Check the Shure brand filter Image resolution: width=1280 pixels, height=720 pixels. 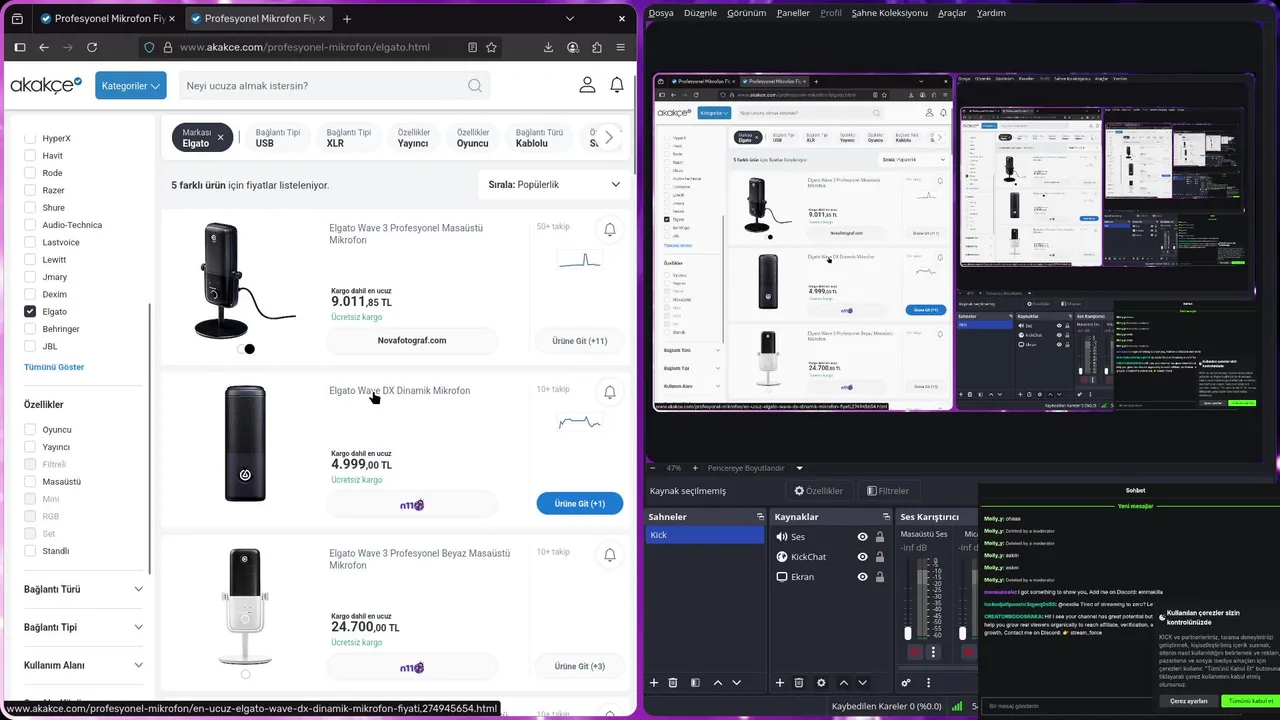pos(30,208)
